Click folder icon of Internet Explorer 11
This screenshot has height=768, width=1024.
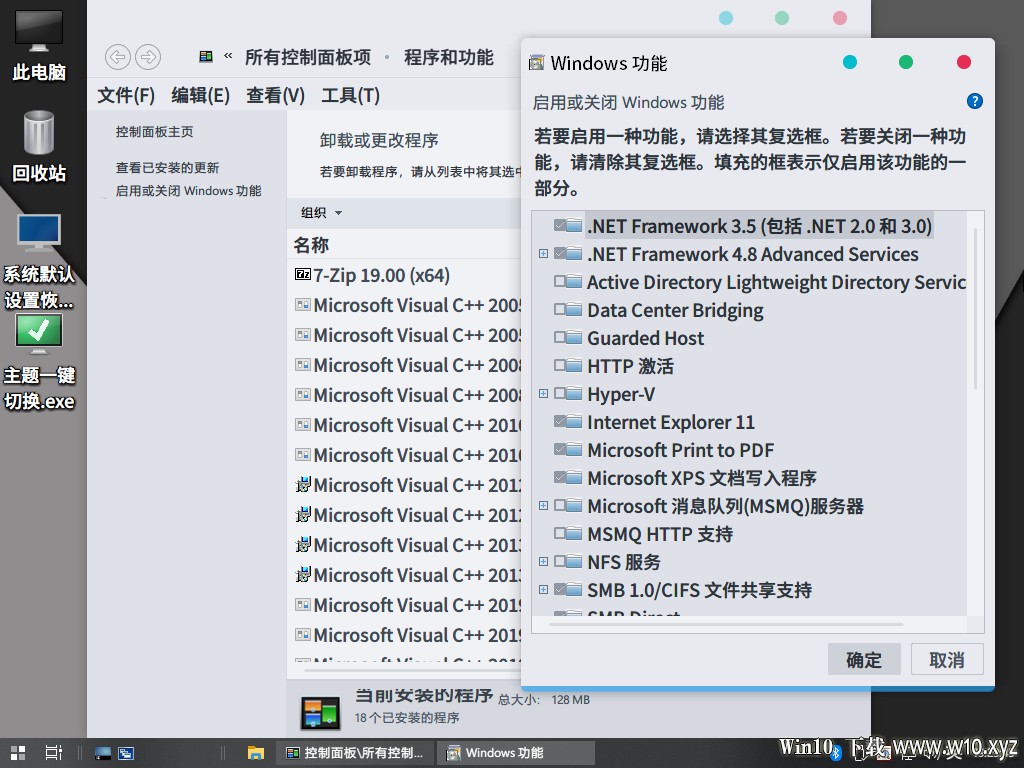574,422
